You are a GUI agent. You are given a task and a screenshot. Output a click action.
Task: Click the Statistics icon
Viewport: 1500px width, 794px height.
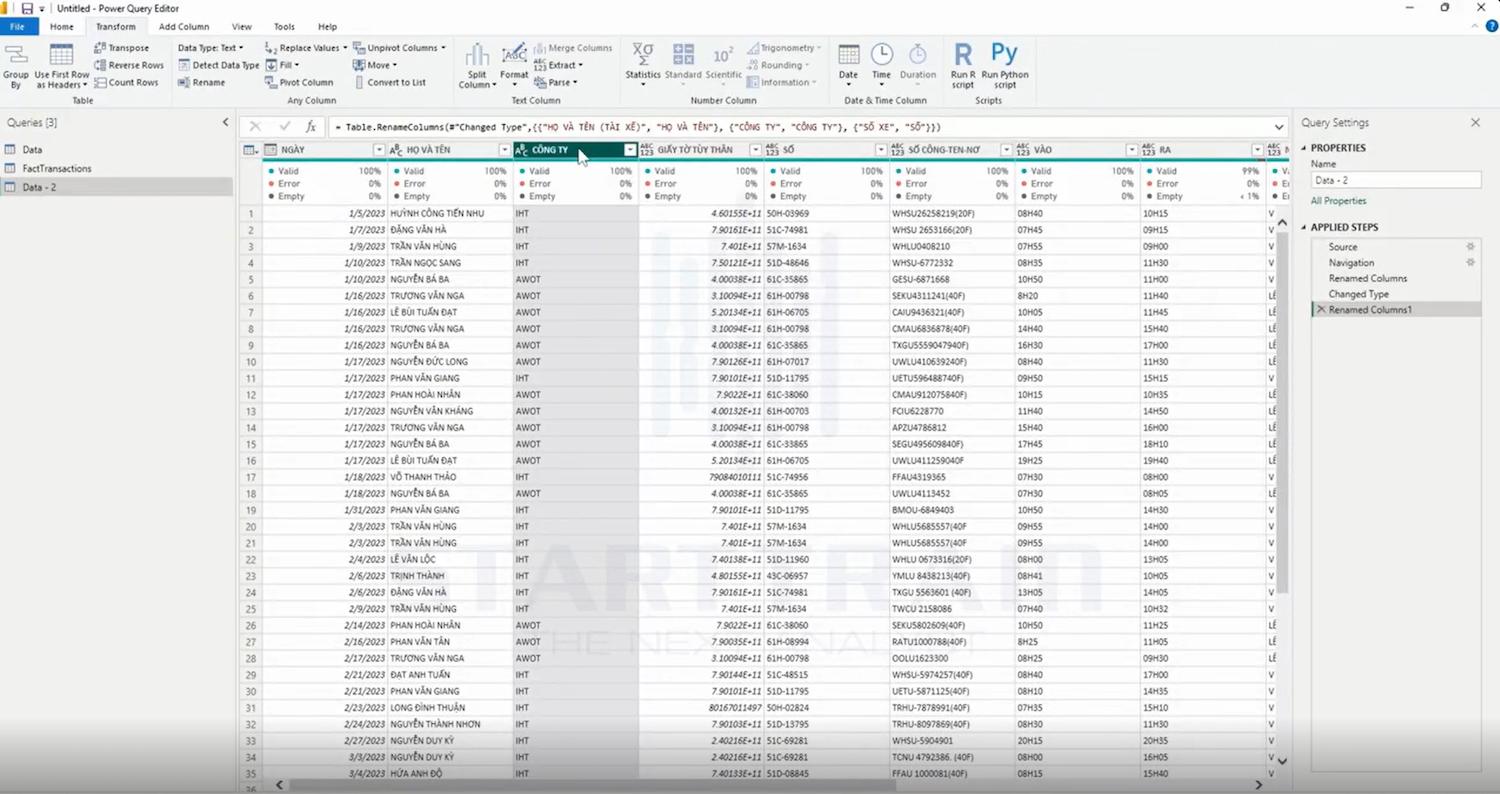pos(643,54)
